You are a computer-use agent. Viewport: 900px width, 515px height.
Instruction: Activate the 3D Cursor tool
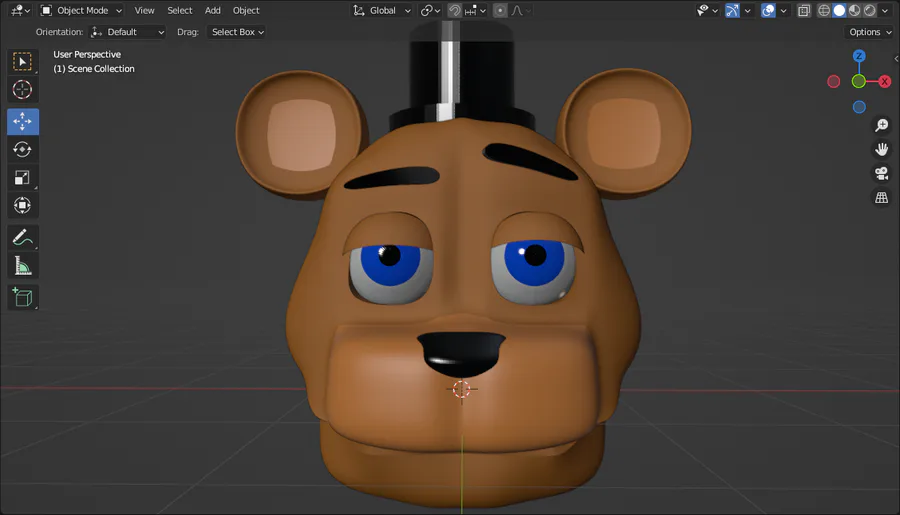(x=23, y=90)
